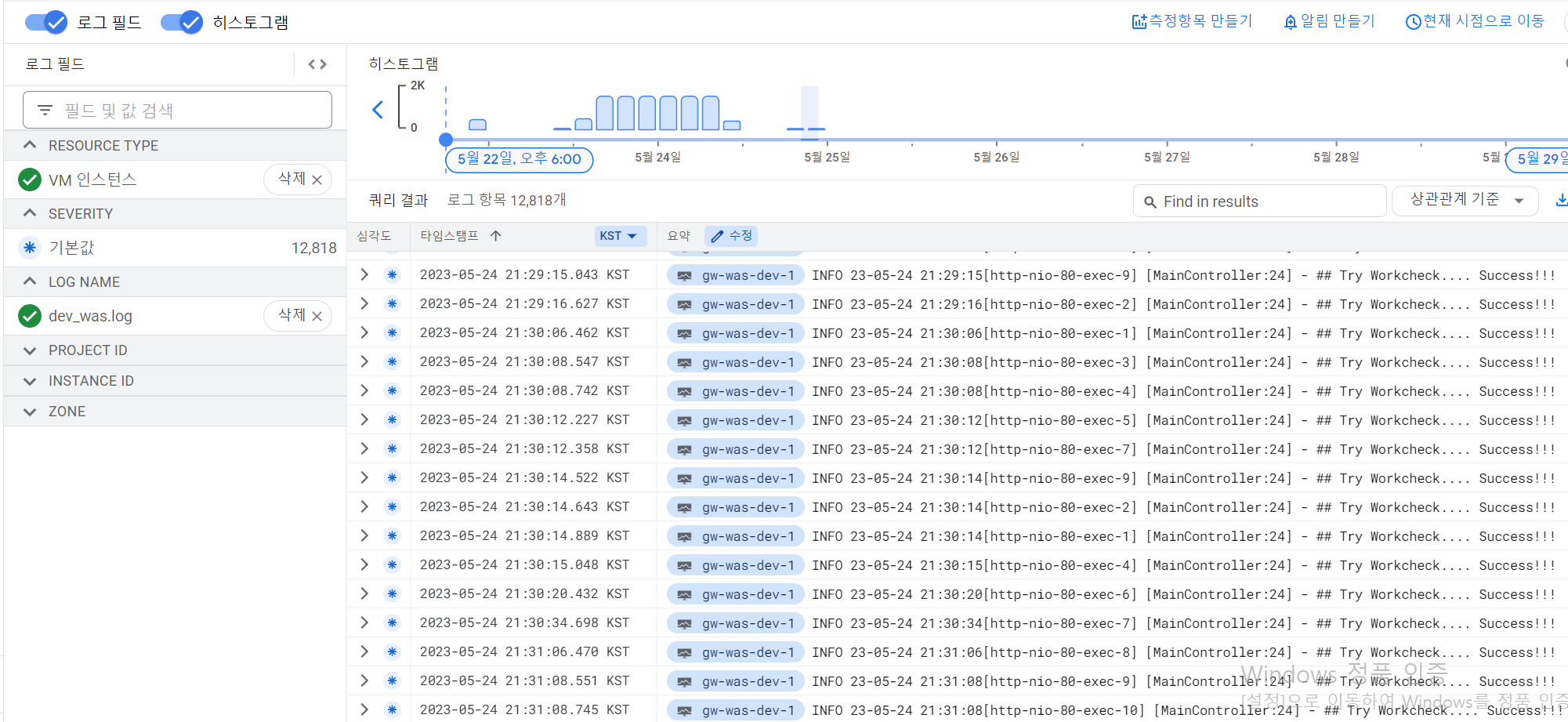Click gw-was-dev-1 chip on 21:30:06.462 row
This screenshot has width=1568, height=722.
point(735,333)
